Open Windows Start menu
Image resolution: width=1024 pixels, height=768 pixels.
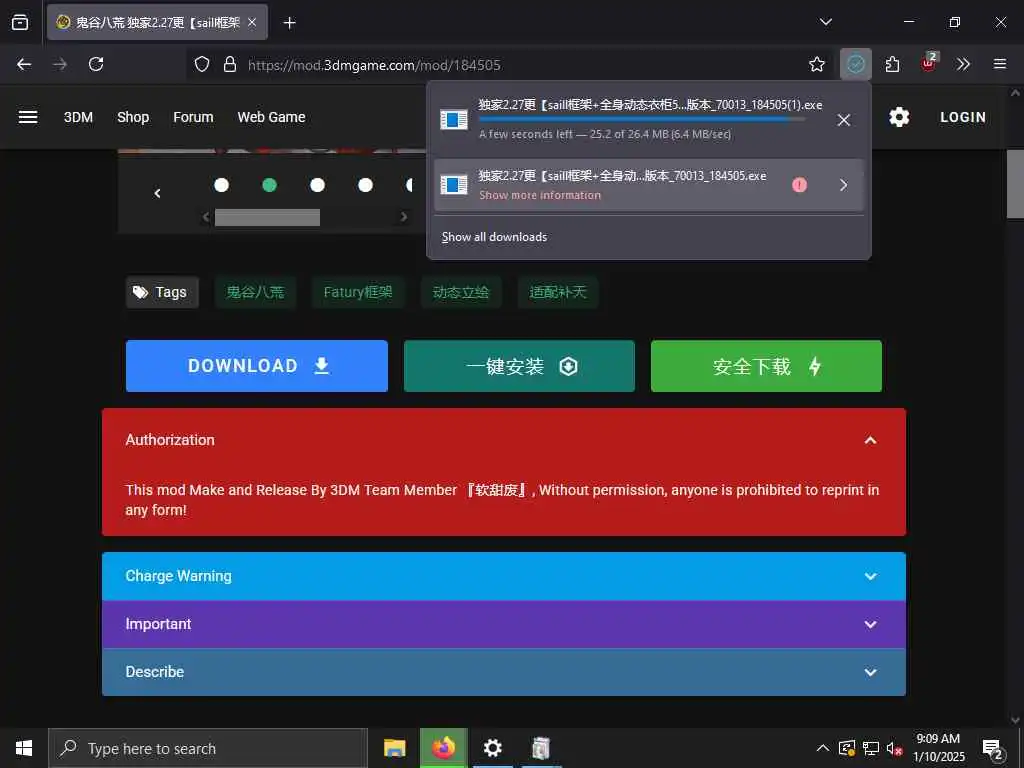(24, 748)
